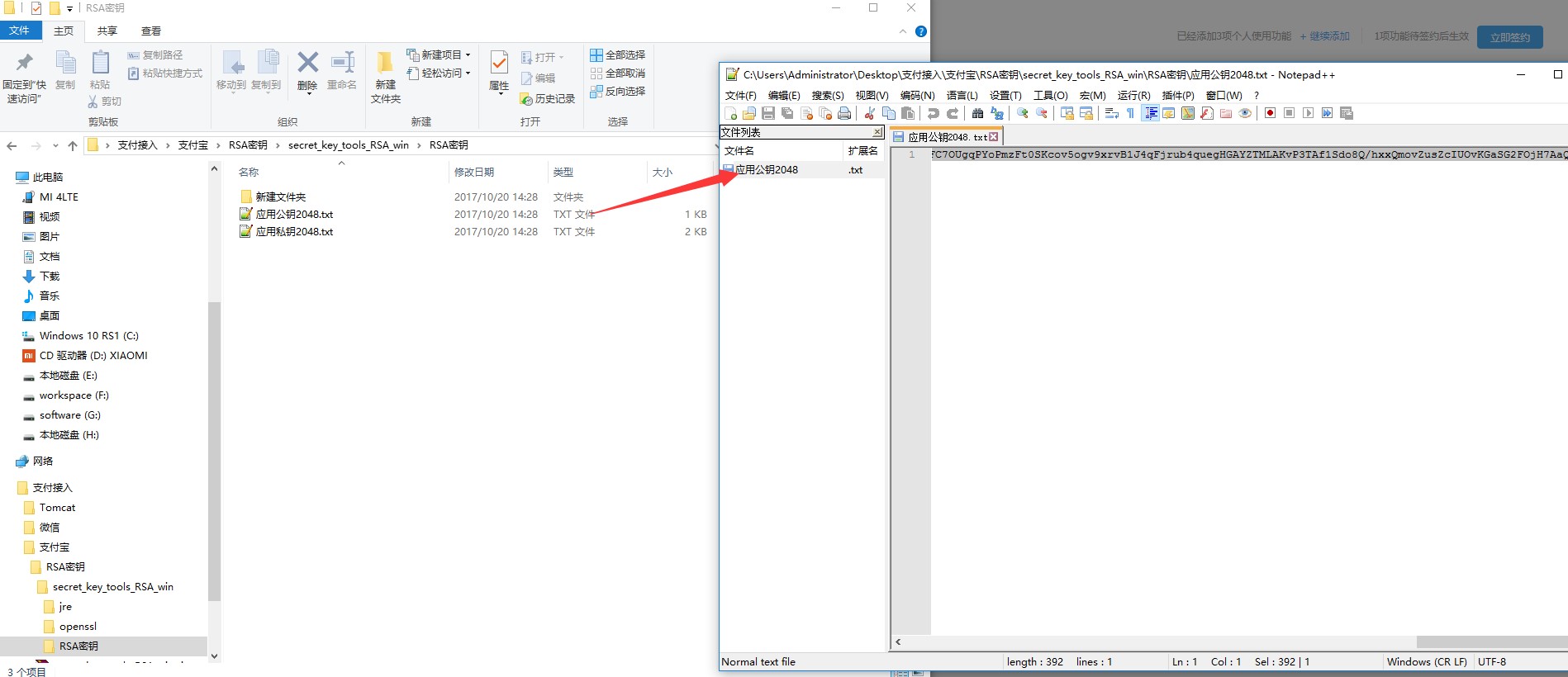
Task: Click the 继续添加 link in background page
Action: (x=1325, y=36)
